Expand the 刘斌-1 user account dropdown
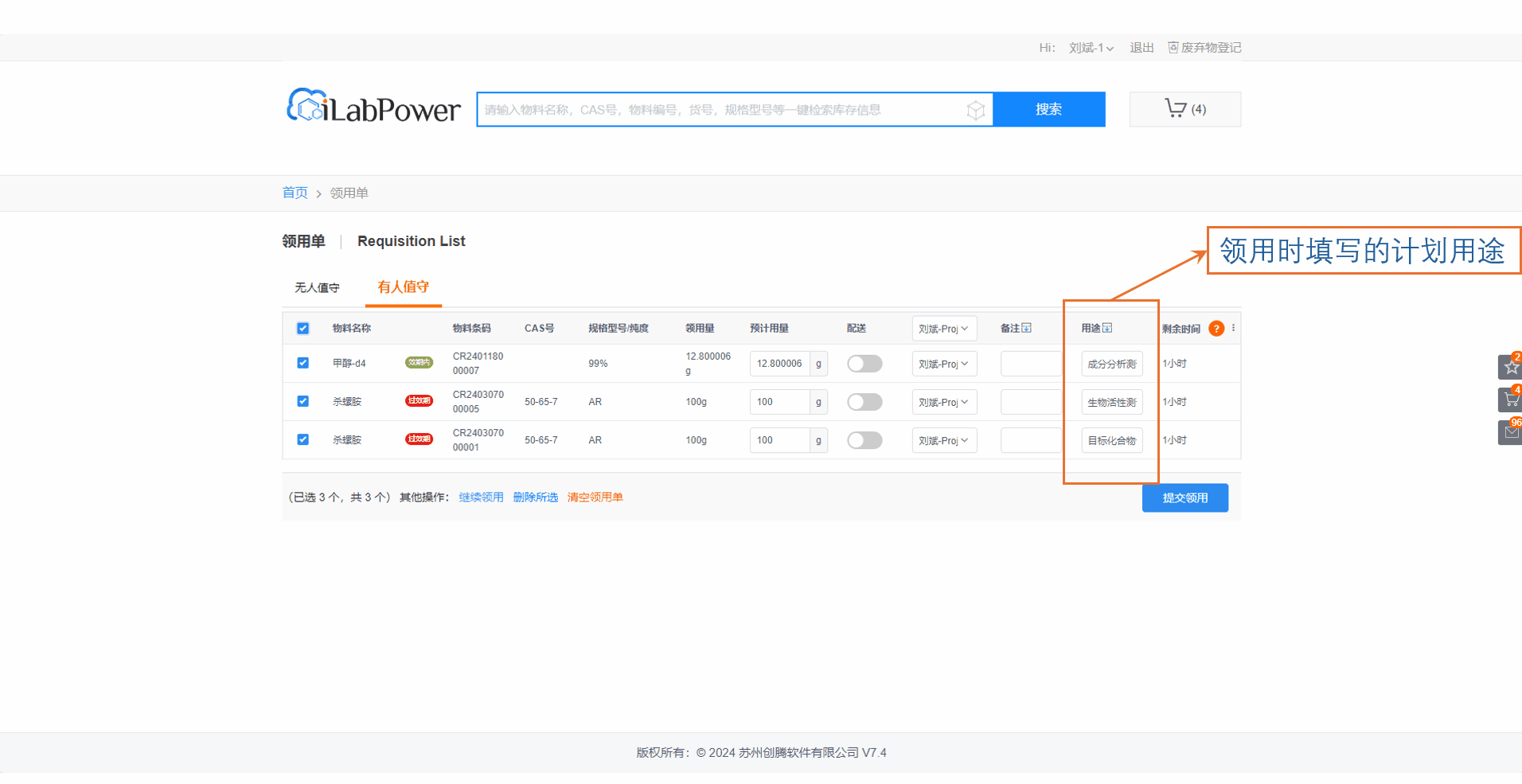 (x=1091, y=48)
